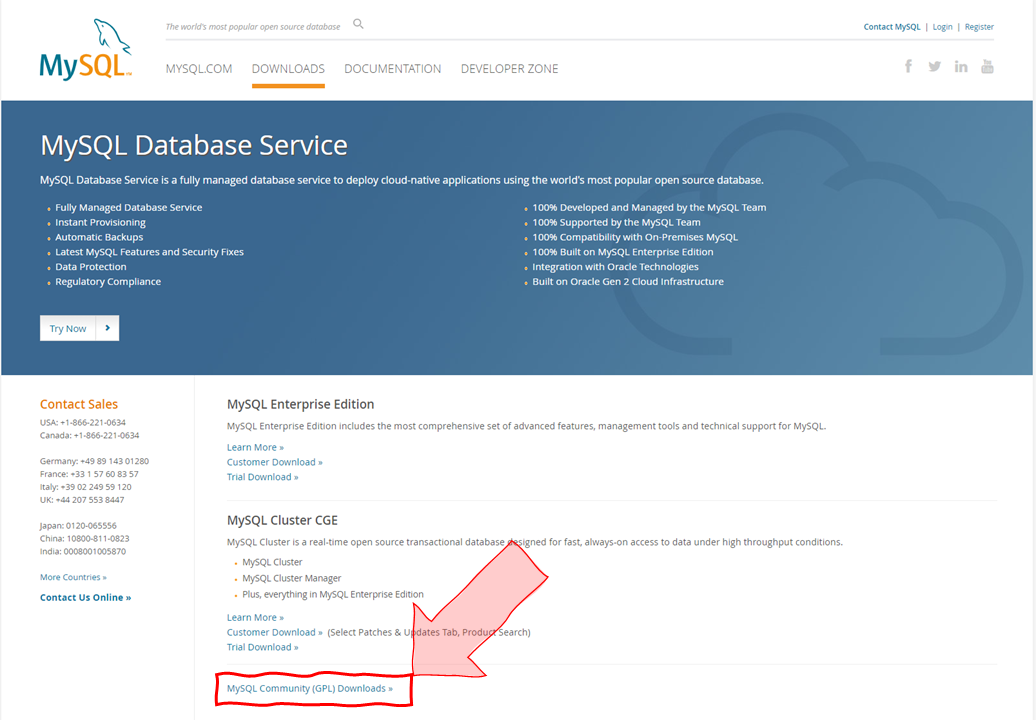Open the MYSQL.COM menu item
This screenshot has height=720, width=1036.
tap(198, 68)
